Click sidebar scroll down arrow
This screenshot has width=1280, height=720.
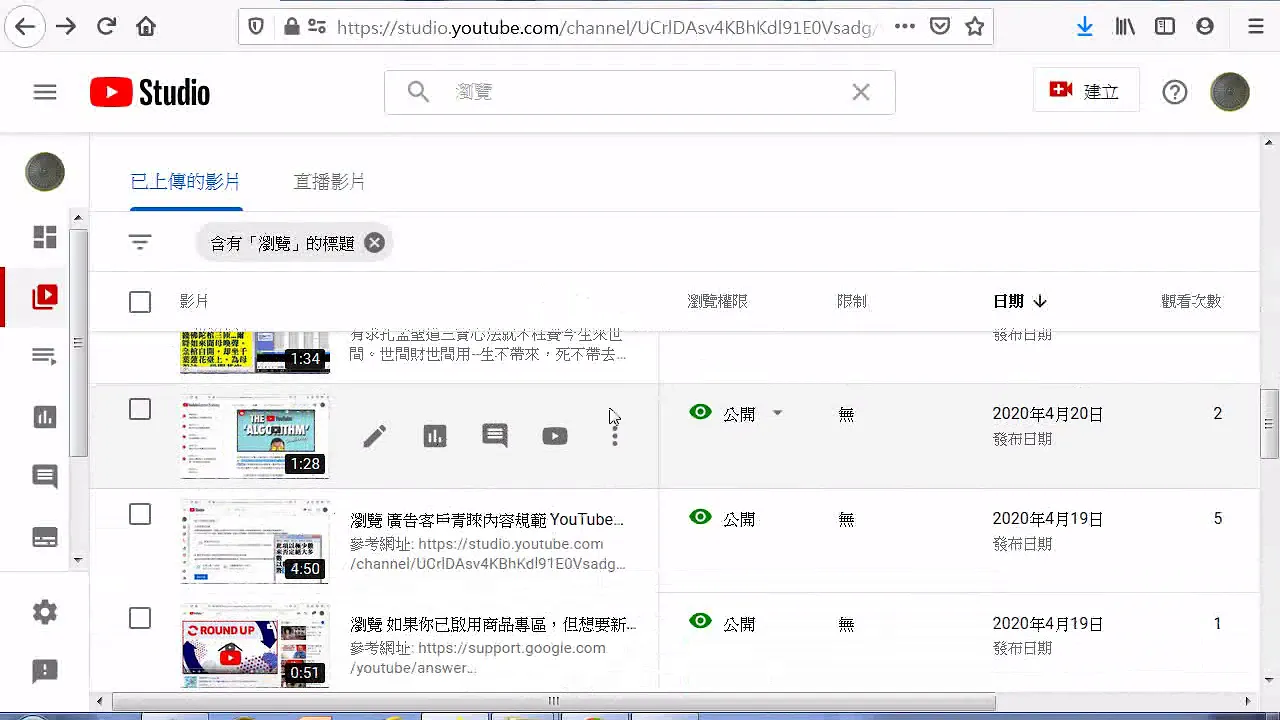[79, 560]
